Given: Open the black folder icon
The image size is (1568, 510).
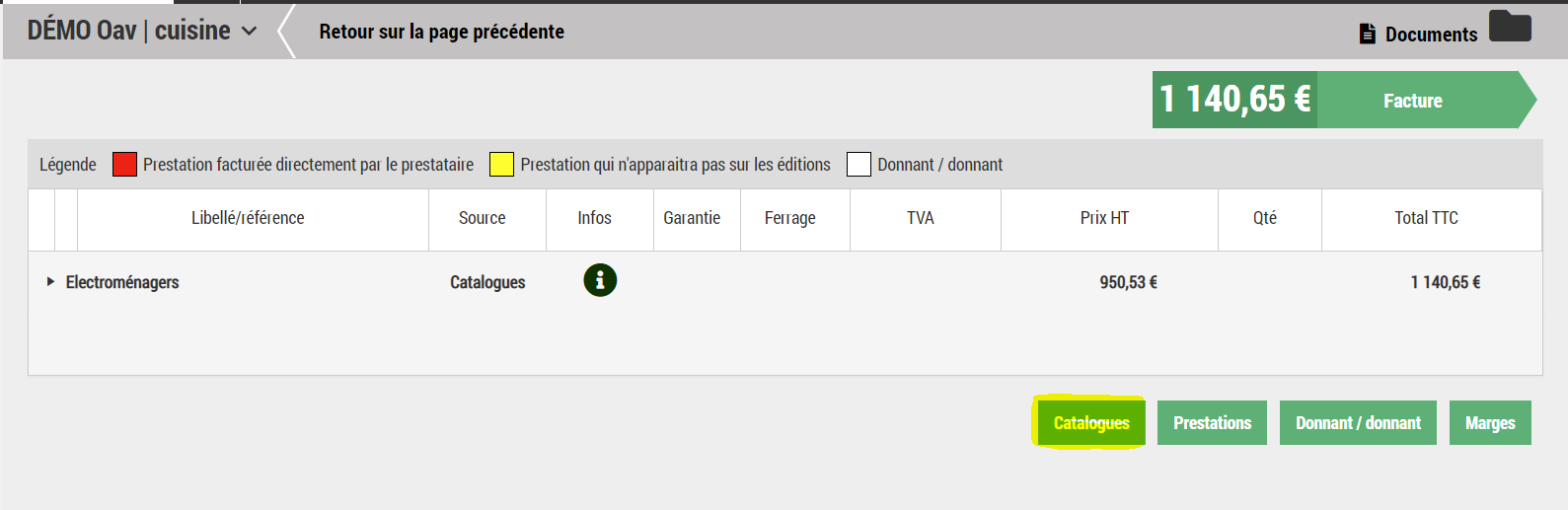Looking at the screenshot, I should [x=1510, y=28].
